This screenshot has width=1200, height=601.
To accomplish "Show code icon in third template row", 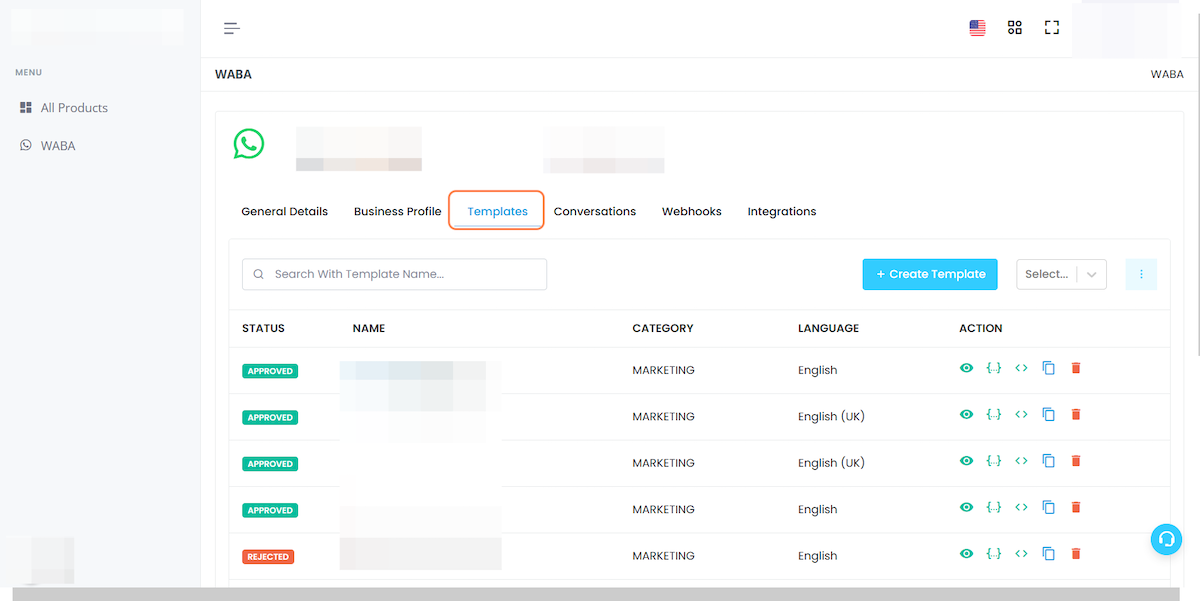I will coord(1021,461).
